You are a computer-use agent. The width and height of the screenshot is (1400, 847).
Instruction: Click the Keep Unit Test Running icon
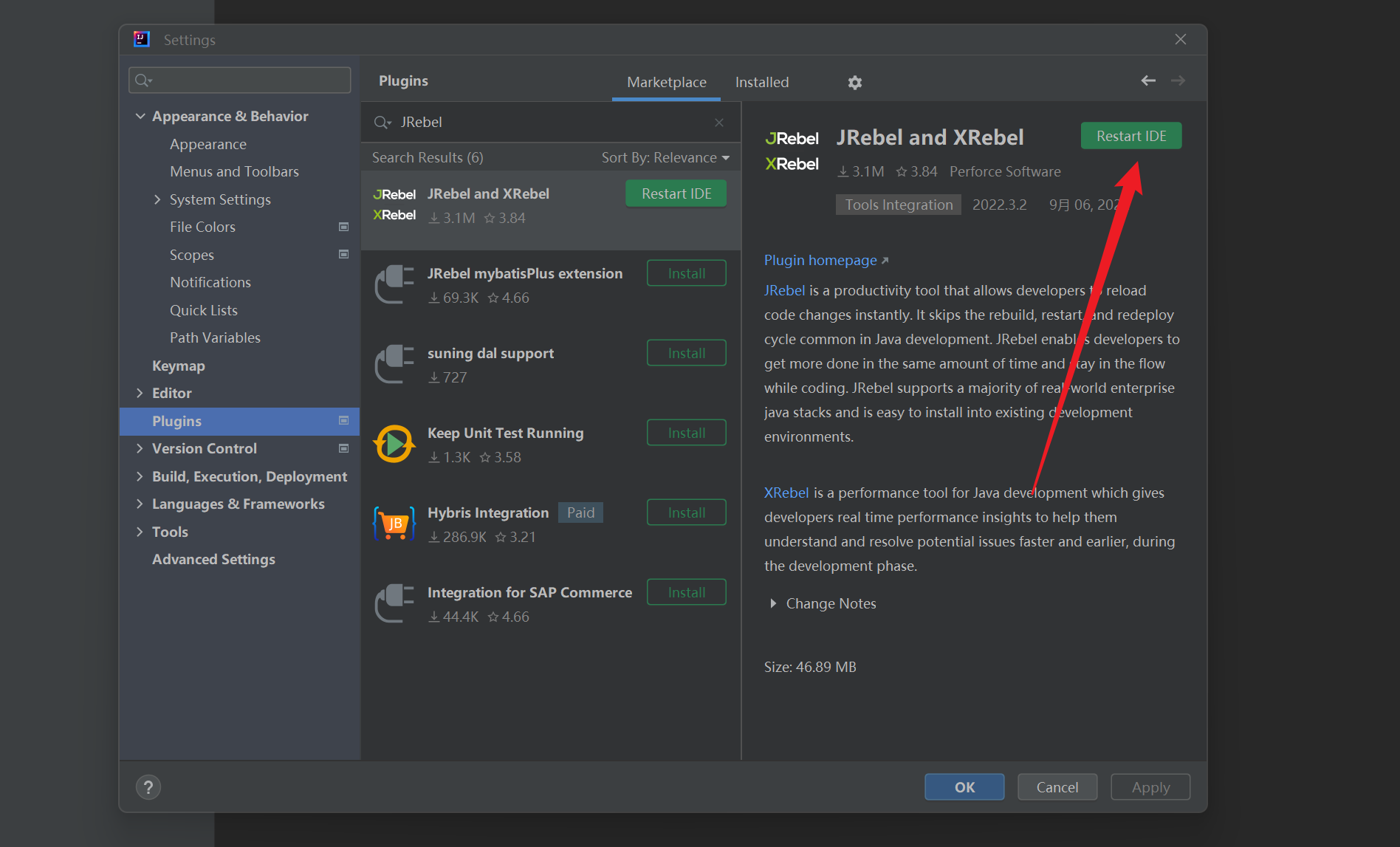(394, 444)
